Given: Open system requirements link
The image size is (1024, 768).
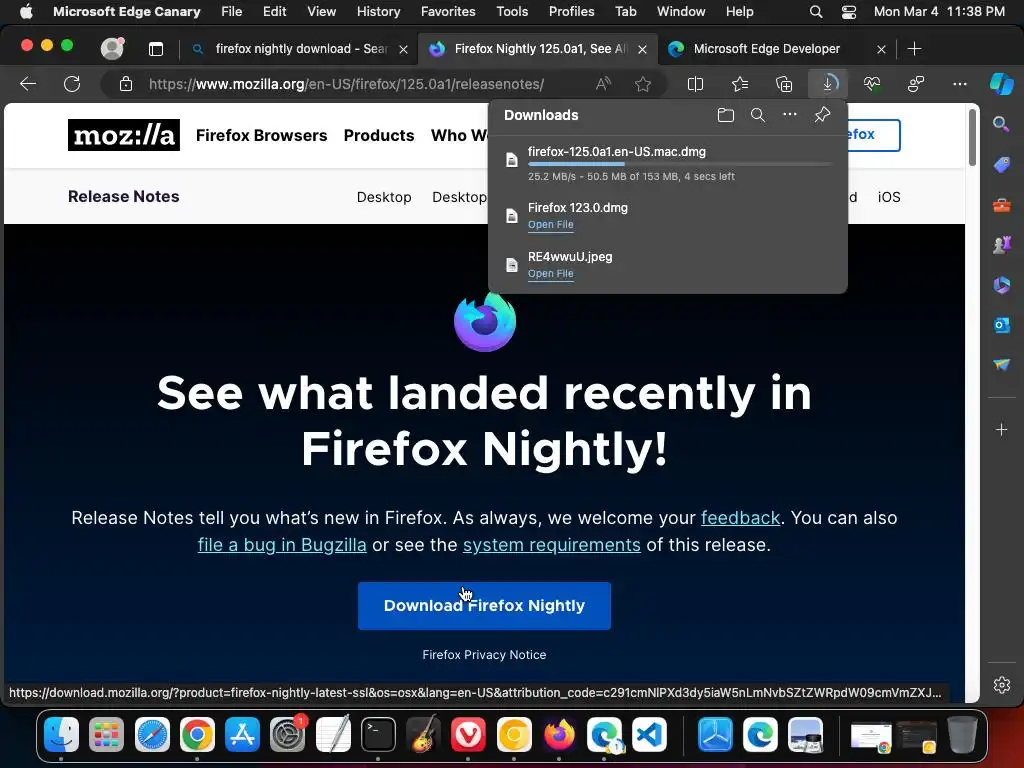Looking at the screenshot, I should point(551,545).
